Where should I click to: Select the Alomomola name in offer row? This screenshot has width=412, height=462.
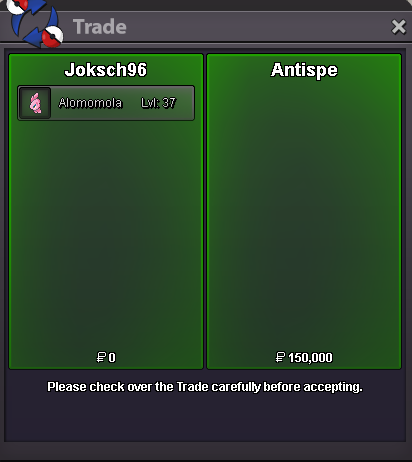tap(90, 103)
